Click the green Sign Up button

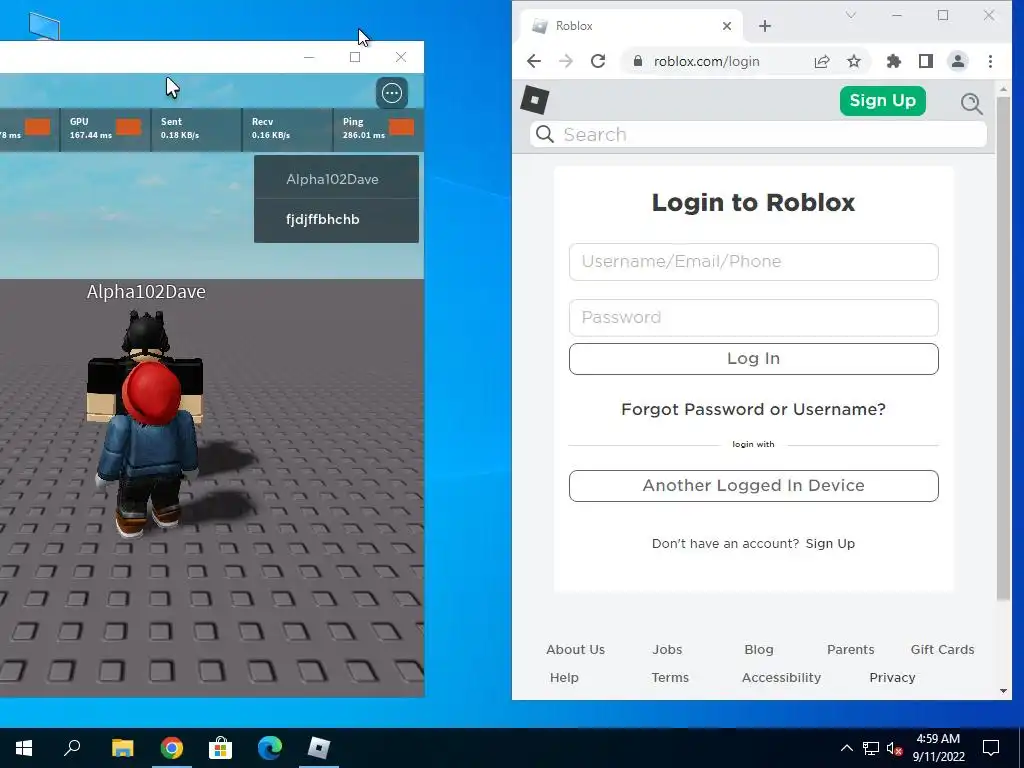tap(882, 101)
